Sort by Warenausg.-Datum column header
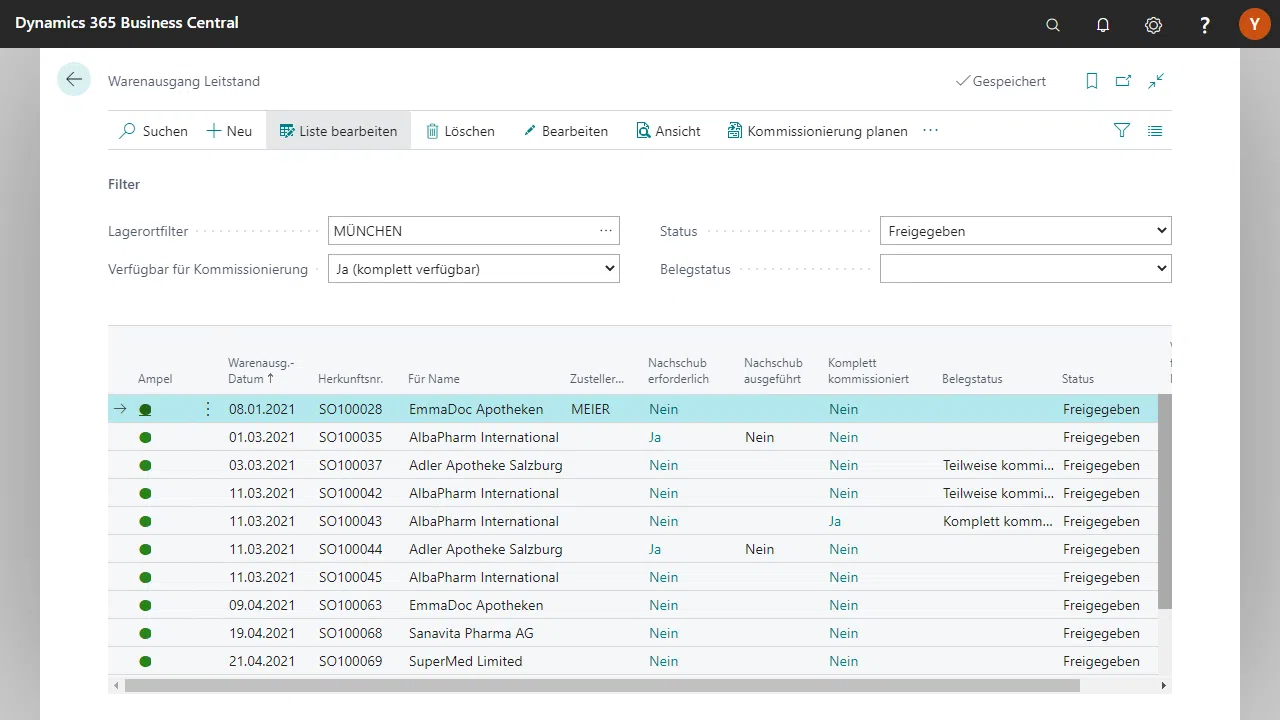 point(261,371)
